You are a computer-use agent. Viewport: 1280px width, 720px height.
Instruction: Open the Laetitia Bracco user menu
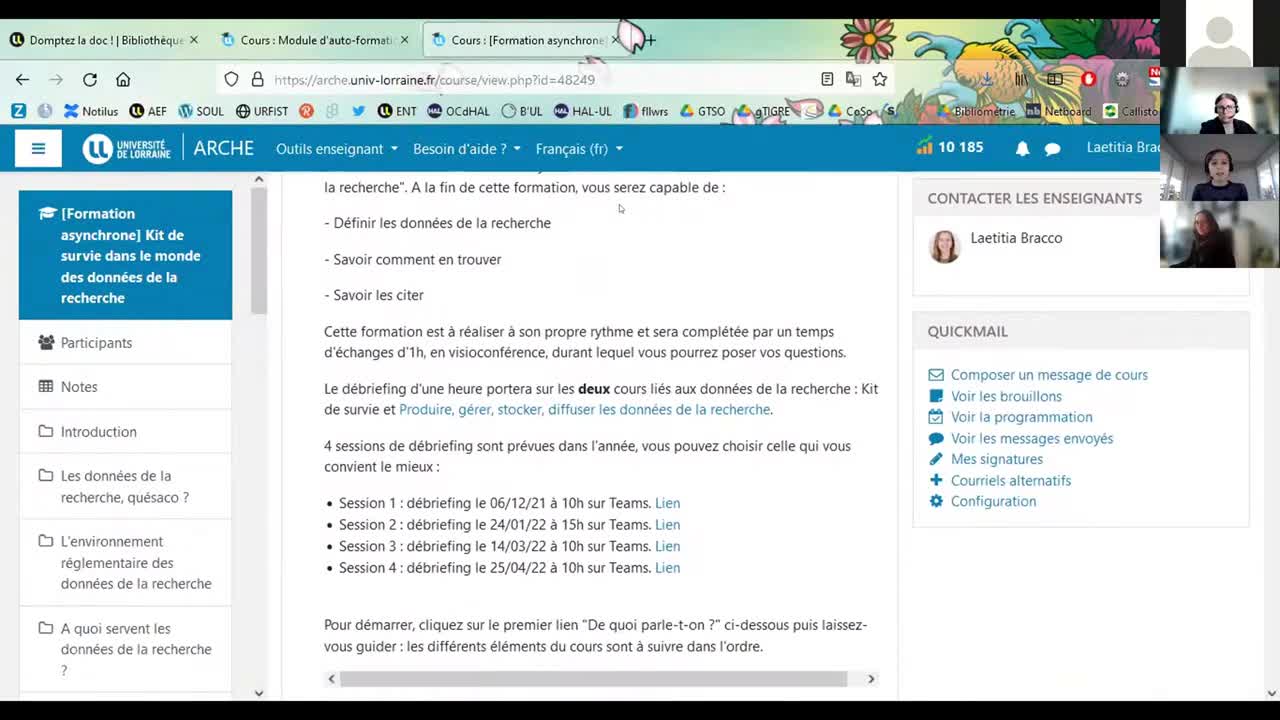pyautogui.click(x=1123, y=148)
